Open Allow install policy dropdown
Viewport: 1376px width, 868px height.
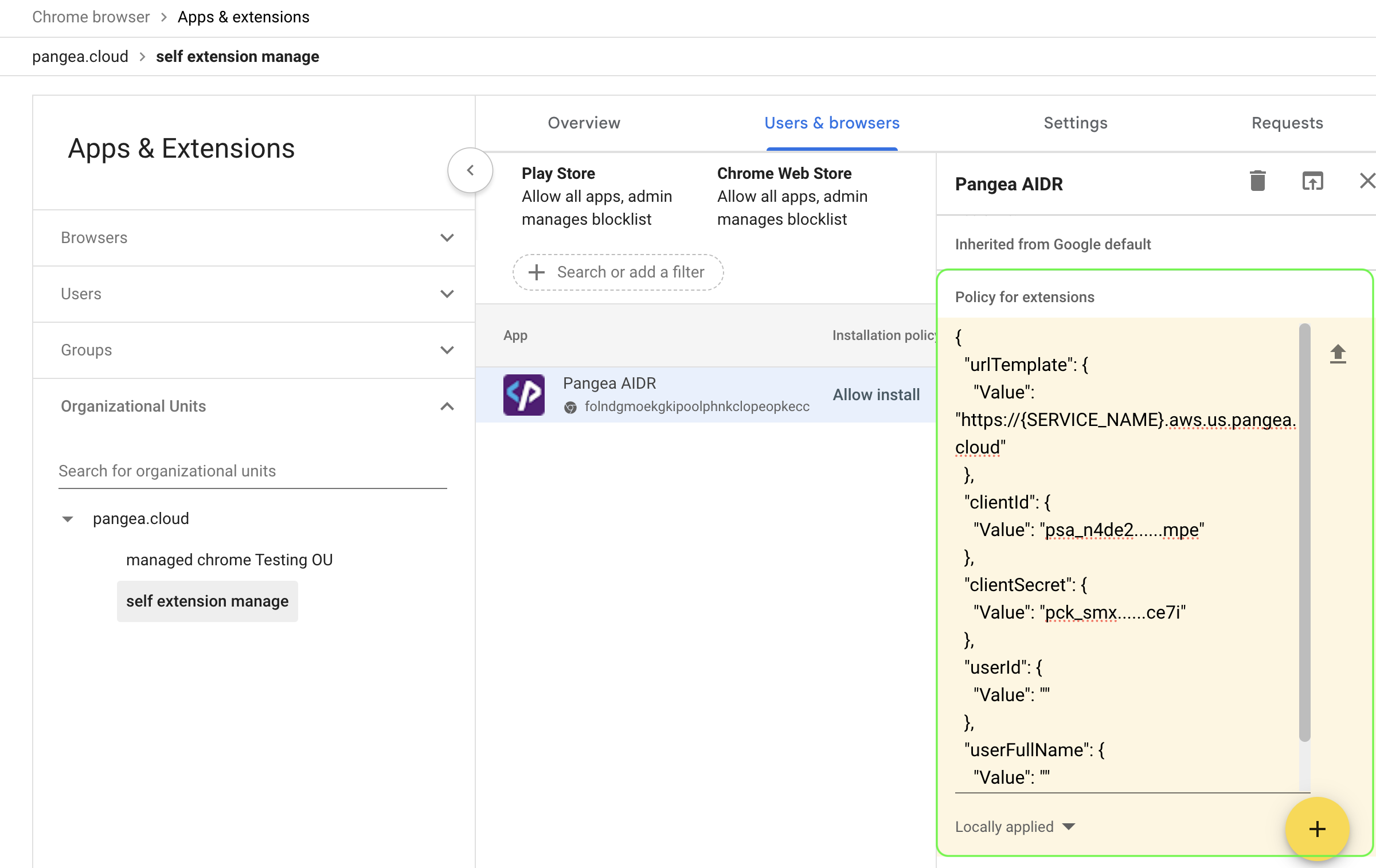[x=876, y=395]
